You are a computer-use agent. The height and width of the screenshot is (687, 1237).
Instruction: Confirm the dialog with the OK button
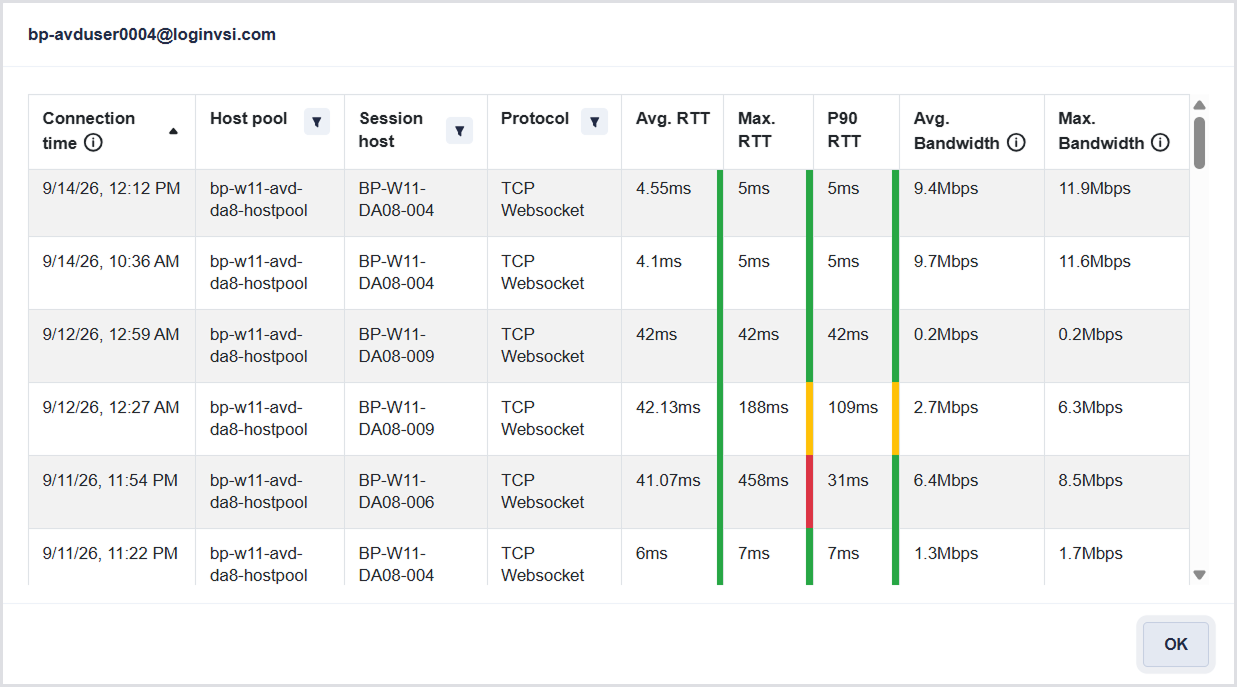point(1176,644)
